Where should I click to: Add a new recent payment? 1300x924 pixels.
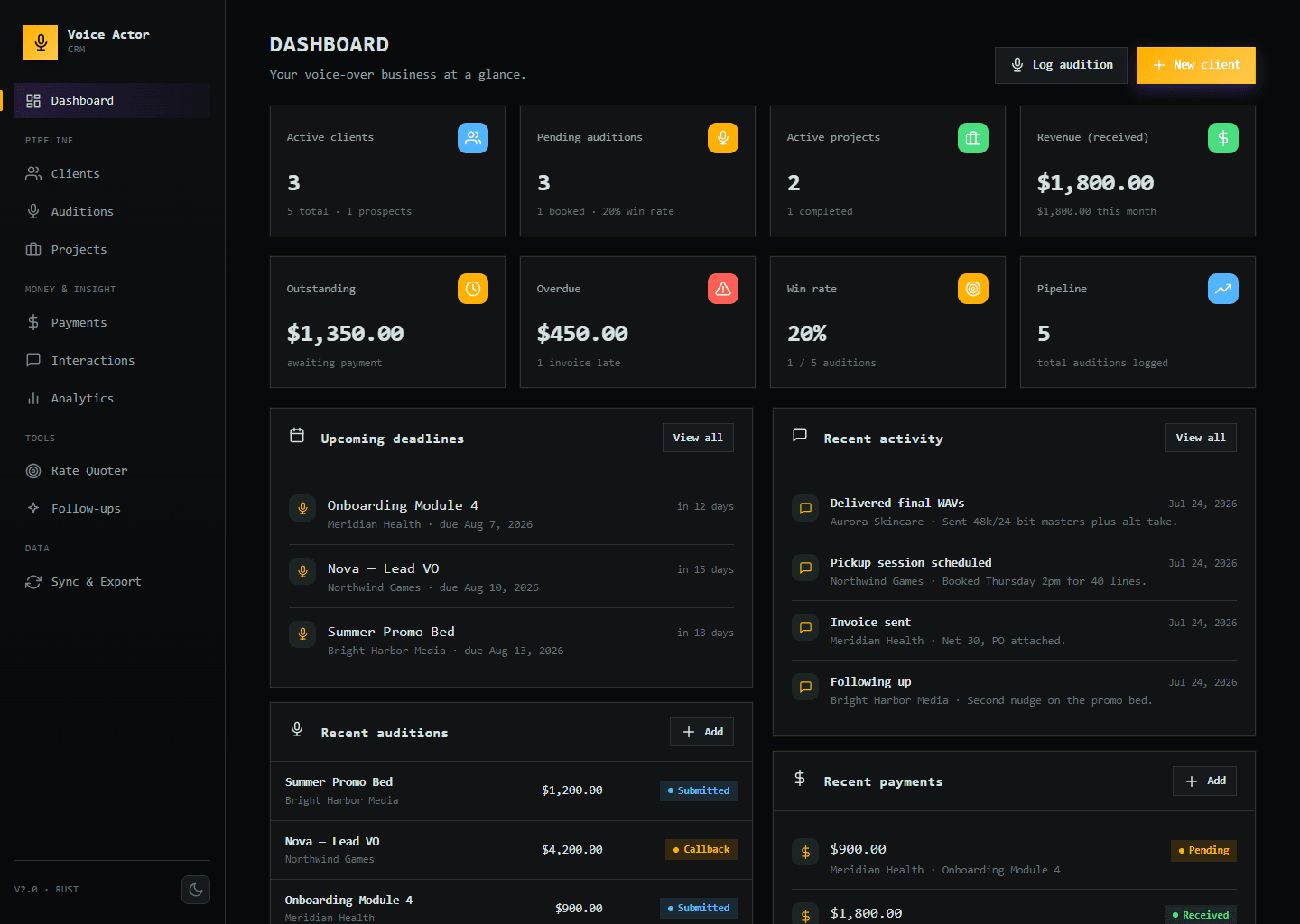coord(1204,781)
